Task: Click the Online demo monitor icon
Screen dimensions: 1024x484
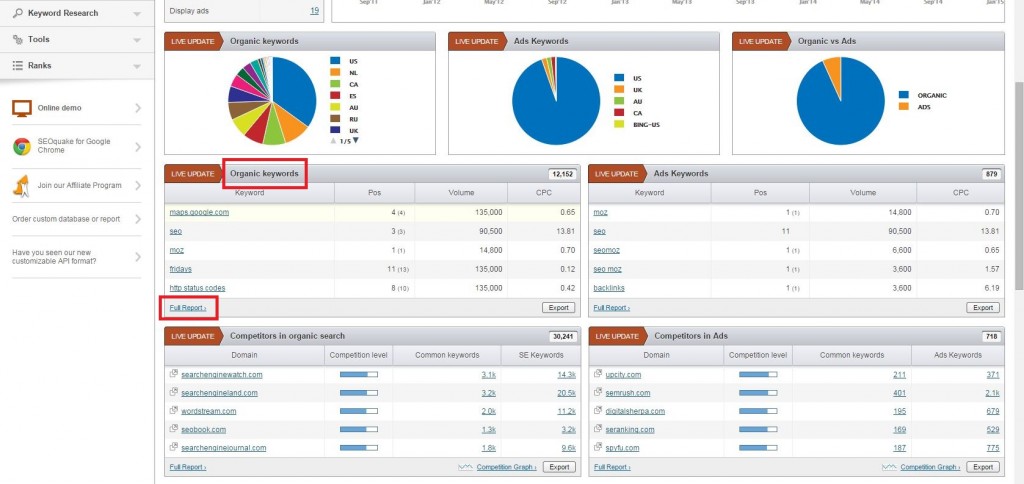Action: 22,108
